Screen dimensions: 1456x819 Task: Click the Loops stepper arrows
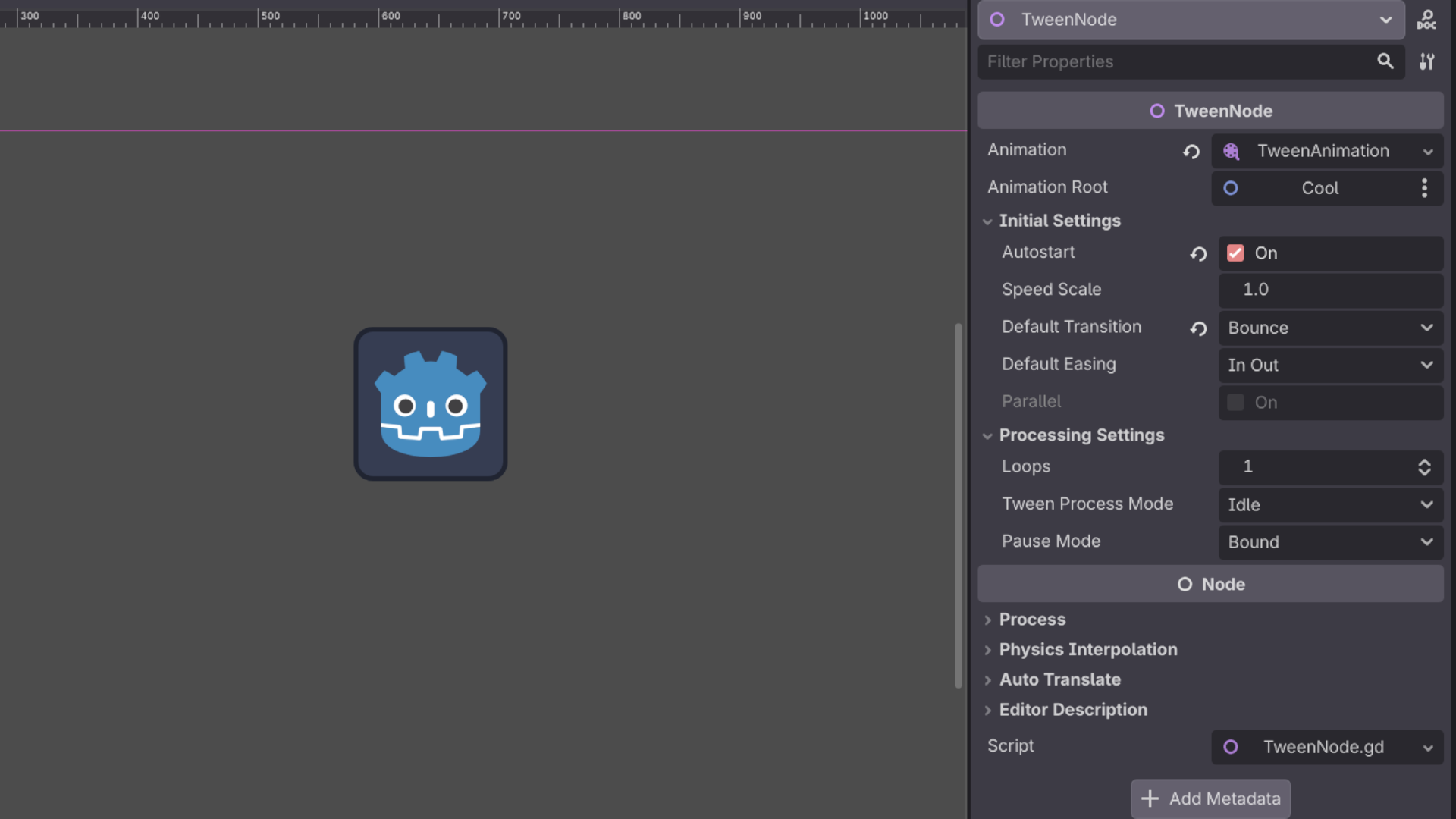[x=1424, y=467]
